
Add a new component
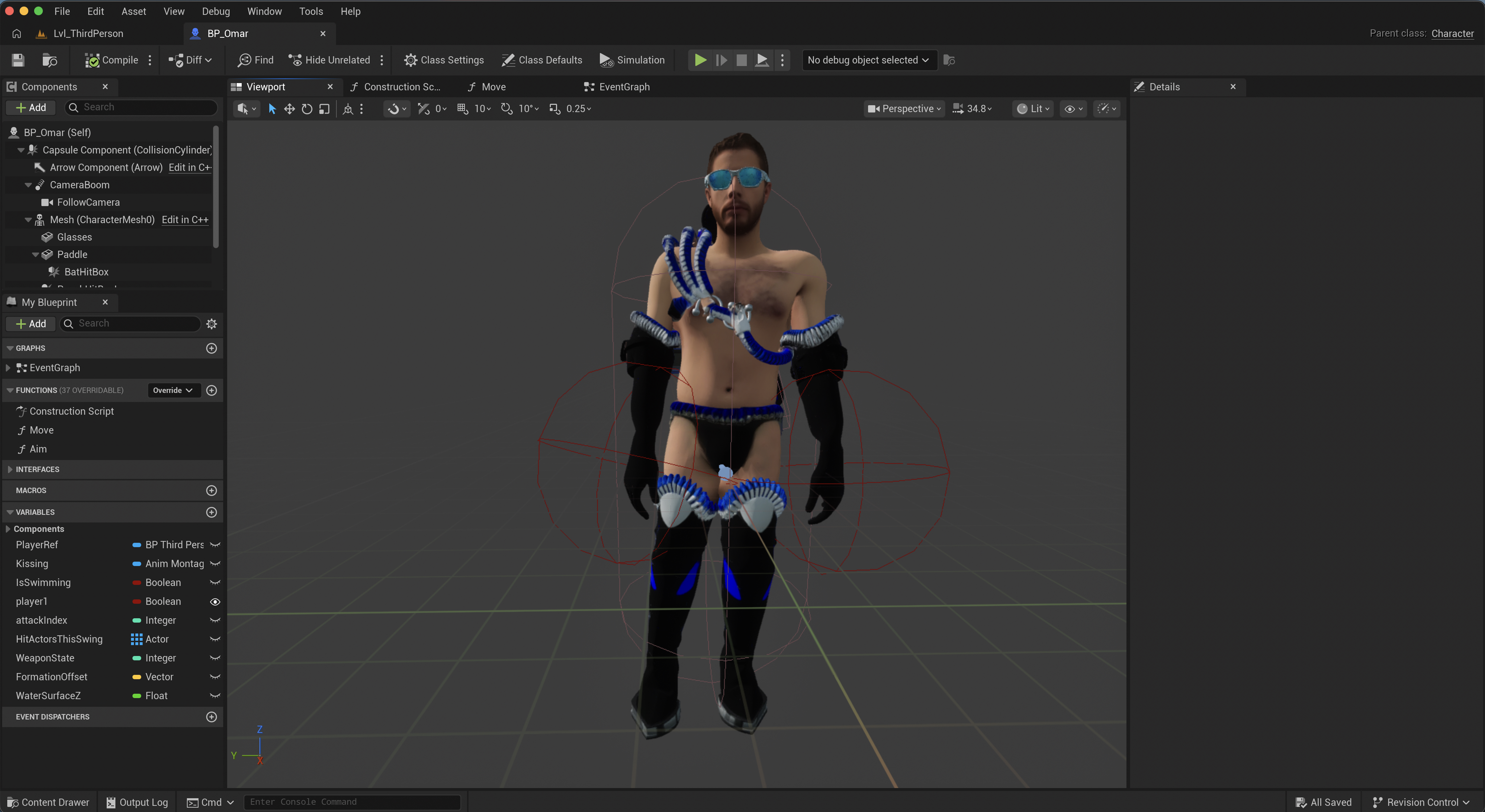(30, 108)
